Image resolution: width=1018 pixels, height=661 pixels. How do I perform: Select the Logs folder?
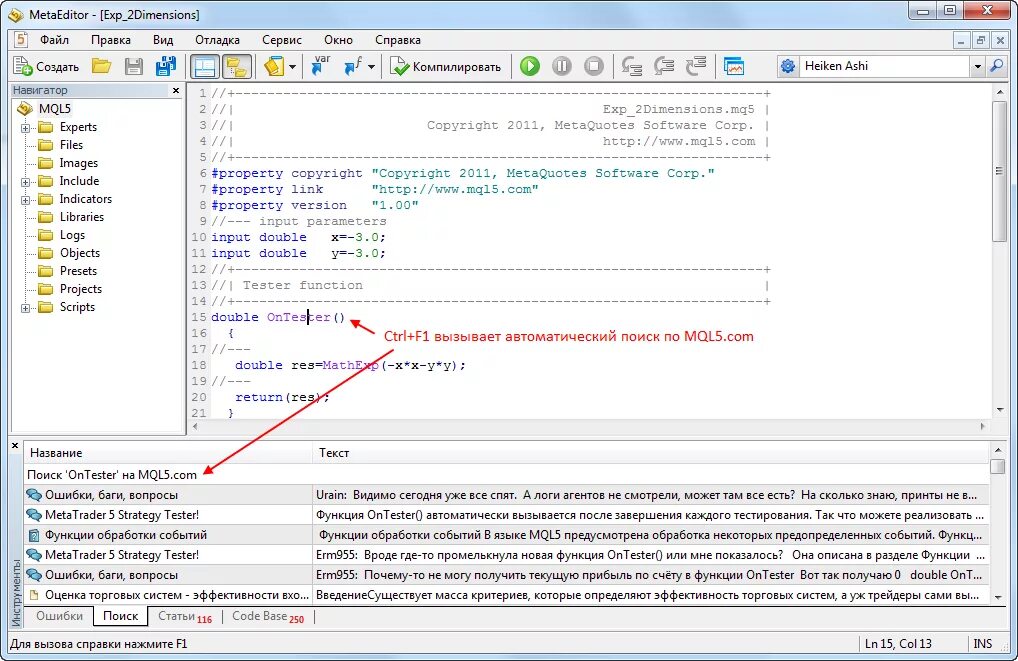click(x=72, y=235)
